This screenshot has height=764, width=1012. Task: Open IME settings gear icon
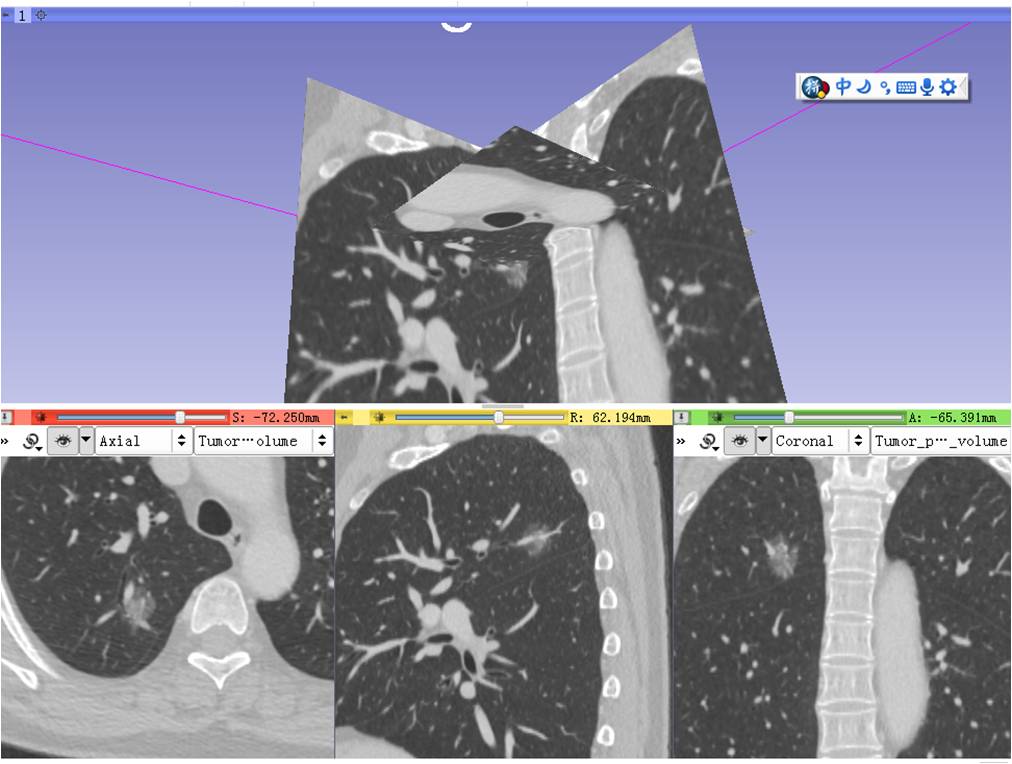[948, 88]
